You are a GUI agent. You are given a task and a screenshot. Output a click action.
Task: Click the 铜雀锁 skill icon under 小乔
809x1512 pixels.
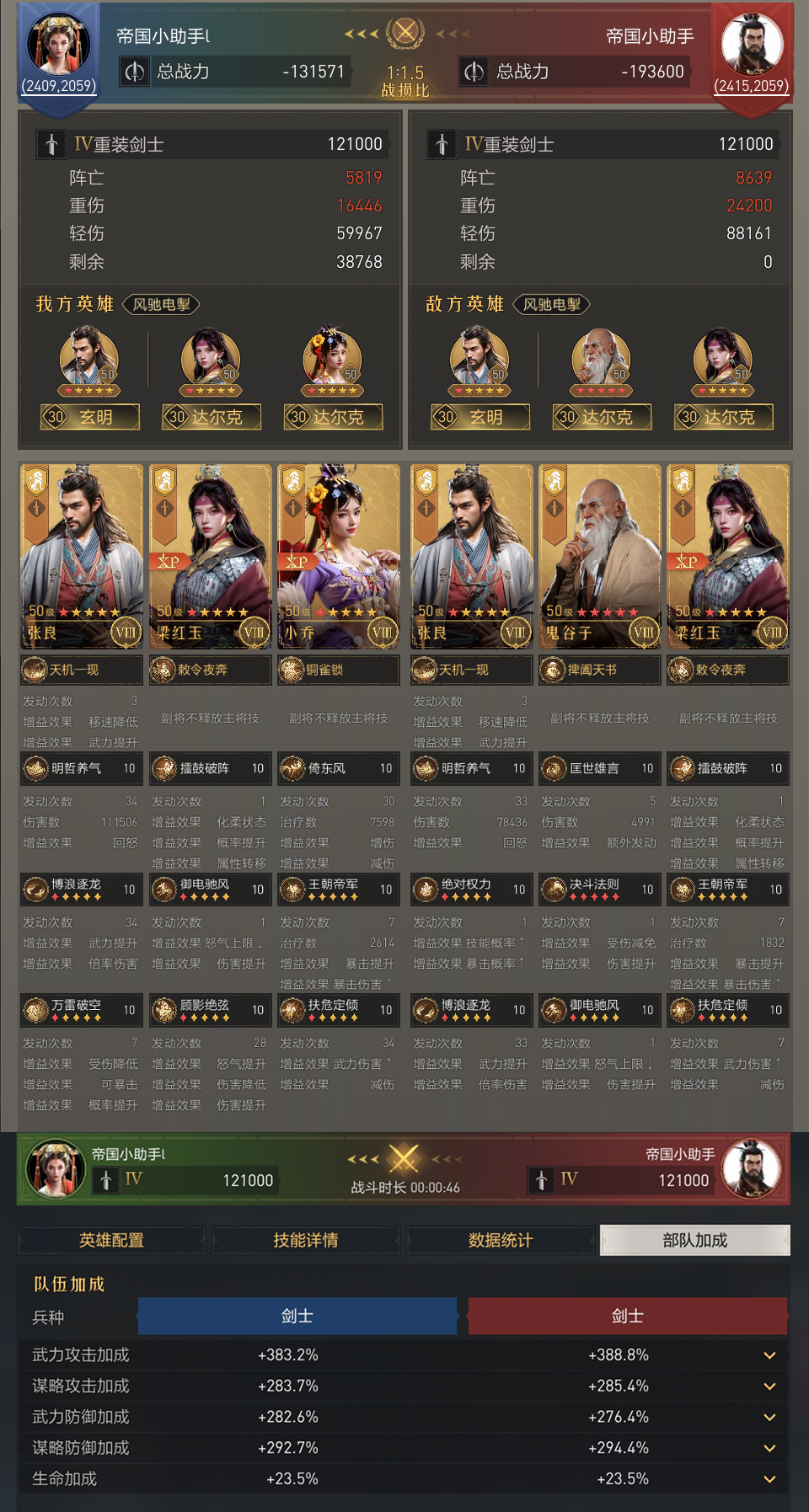click(291, 670)
